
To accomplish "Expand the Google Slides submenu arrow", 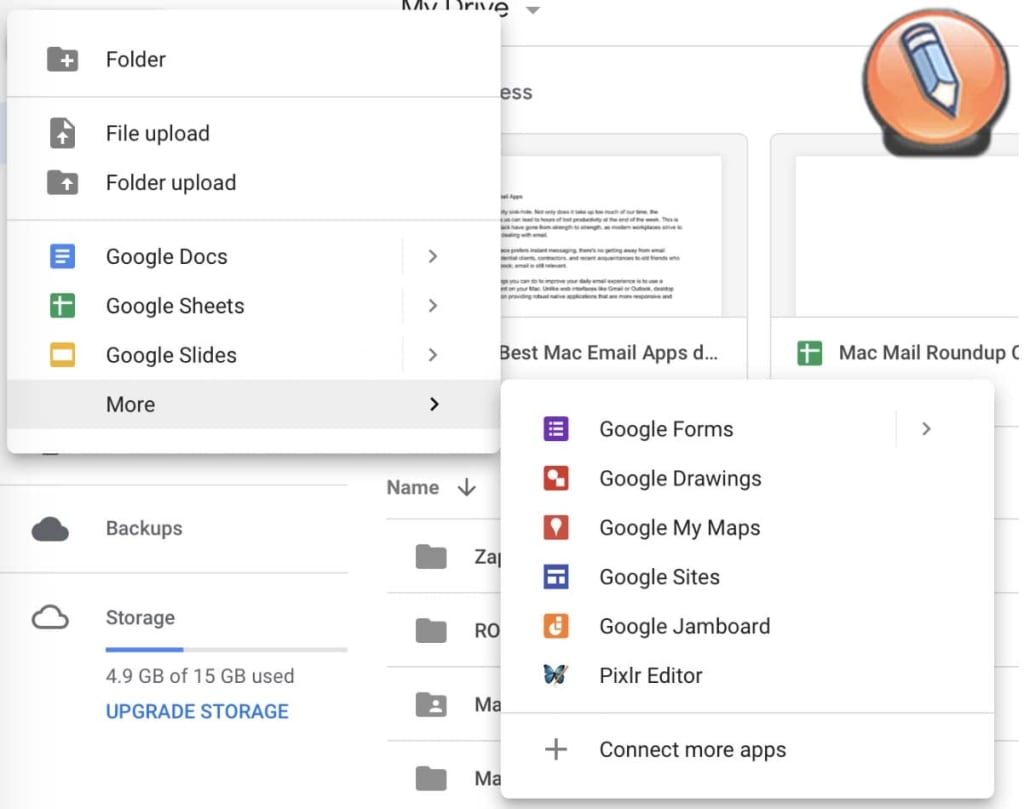I will click(x=432, y=355).
